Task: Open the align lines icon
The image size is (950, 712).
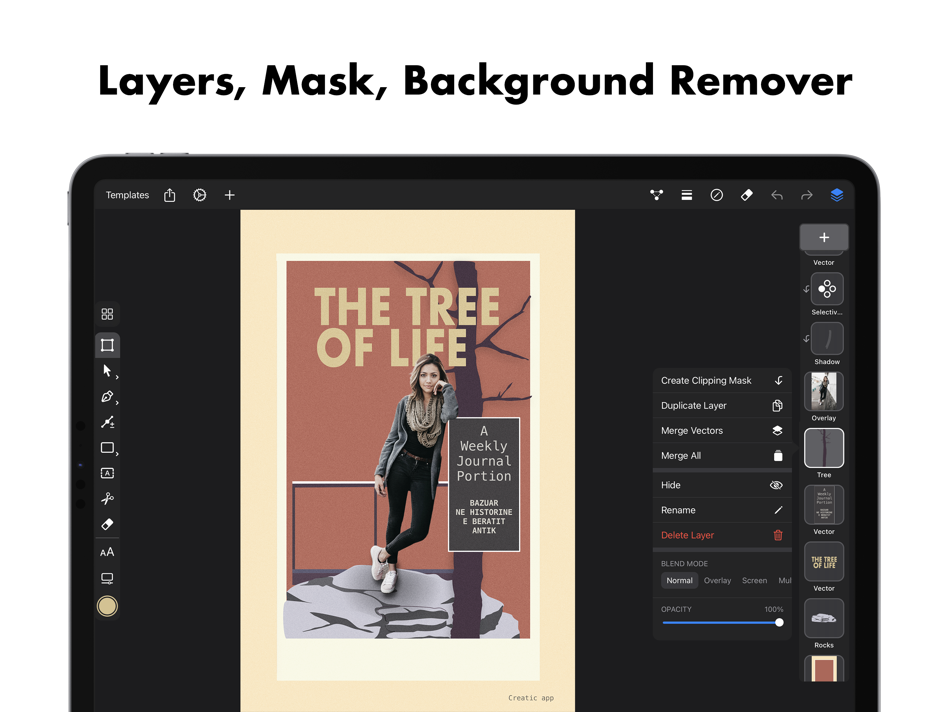Action: pyautogui.click(x=686, y=195)
